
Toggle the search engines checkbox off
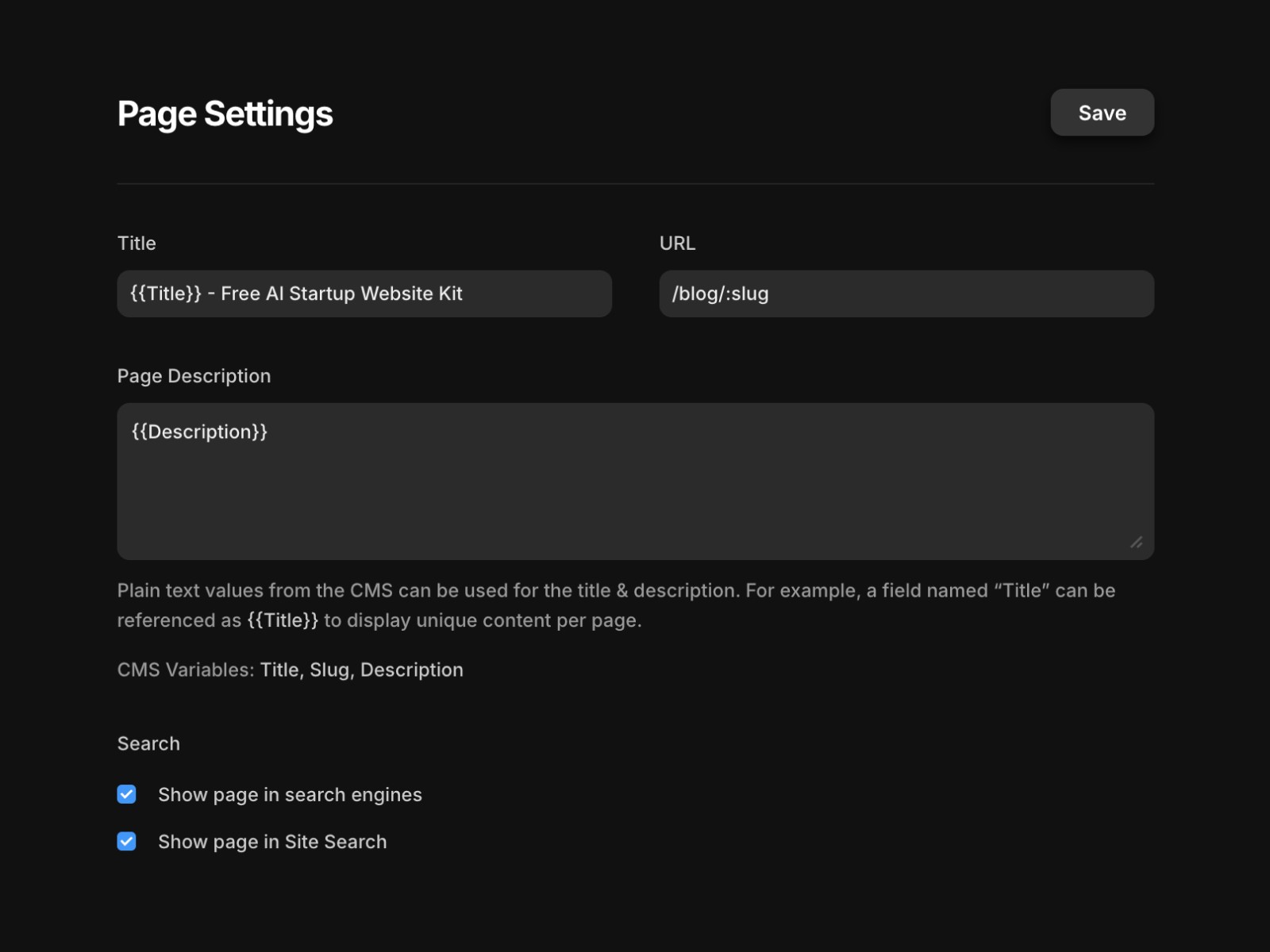click(126, 794)
